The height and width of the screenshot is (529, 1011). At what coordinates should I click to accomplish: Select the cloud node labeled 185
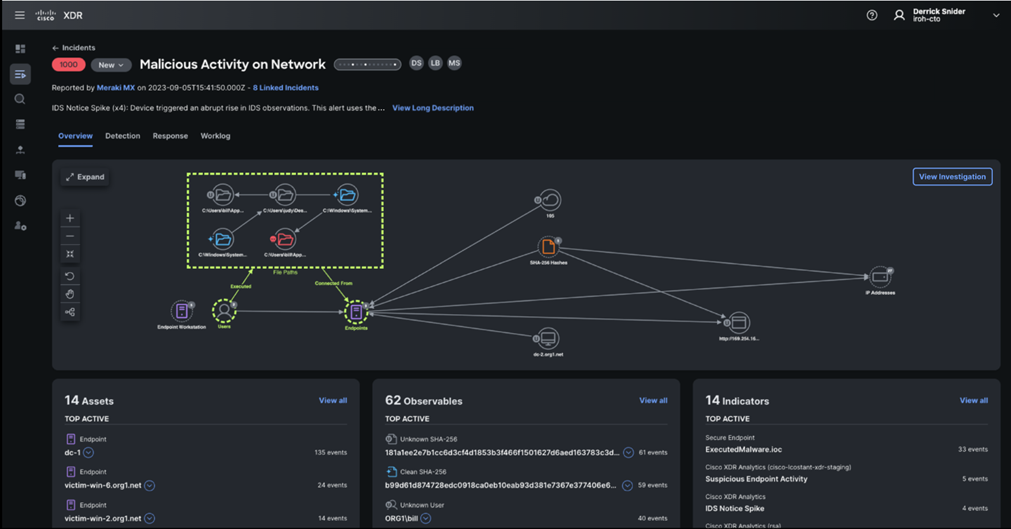(x=549, y=200)
